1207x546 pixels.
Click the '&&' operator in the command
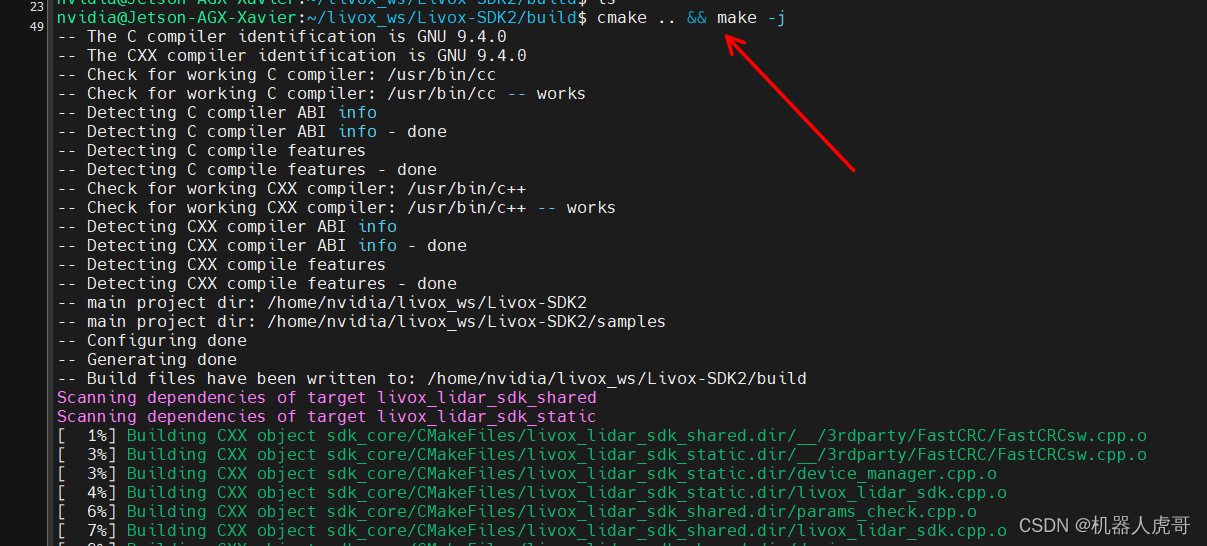(697, 18)
